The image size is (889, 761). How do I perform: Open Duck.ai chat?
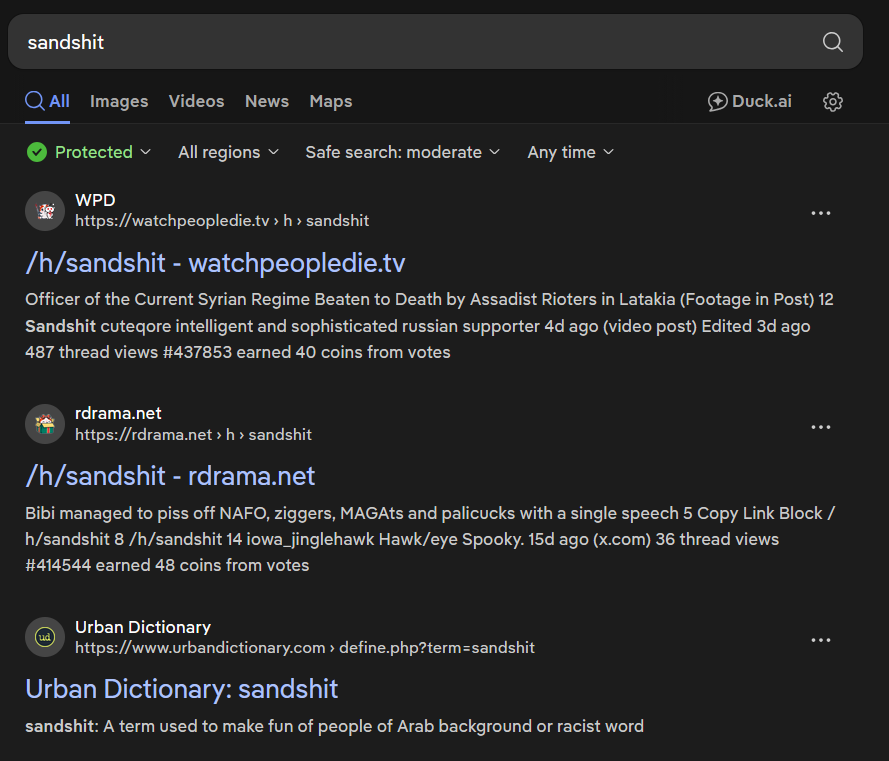749,101
